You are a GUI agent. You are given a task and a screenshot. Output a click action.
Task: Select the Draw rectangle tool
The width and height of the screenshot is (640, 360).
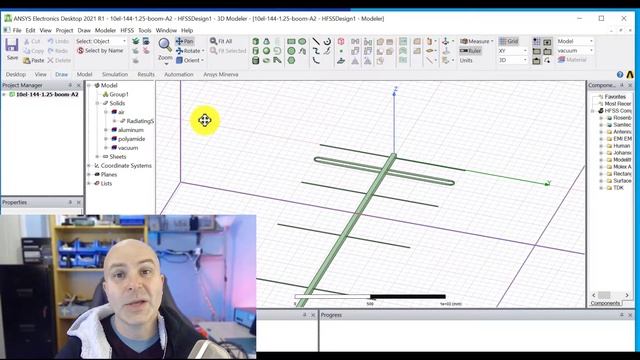(x=291, y=41)
